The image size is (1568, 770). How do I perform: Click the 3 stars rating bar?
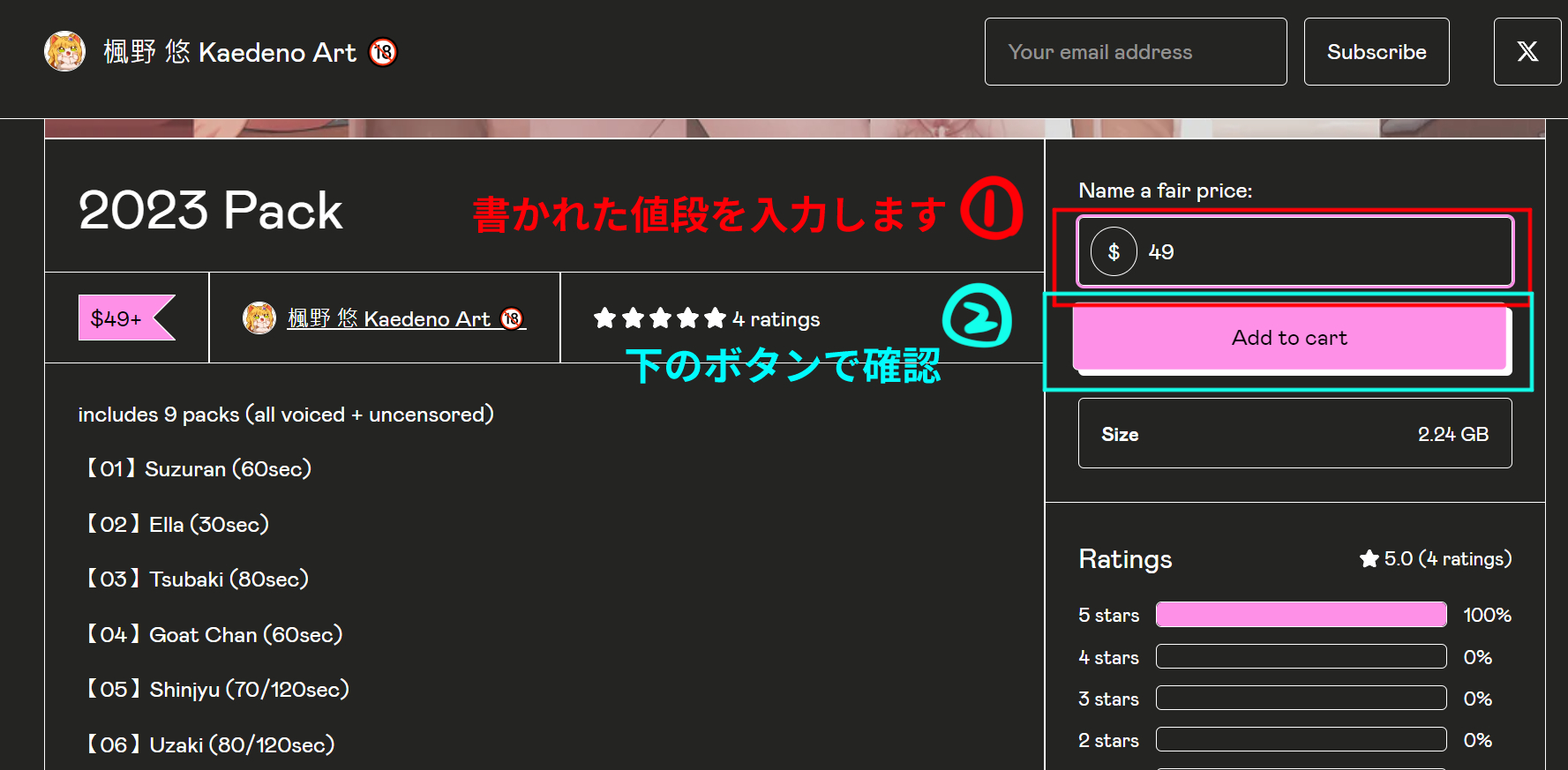point(1301,698)
